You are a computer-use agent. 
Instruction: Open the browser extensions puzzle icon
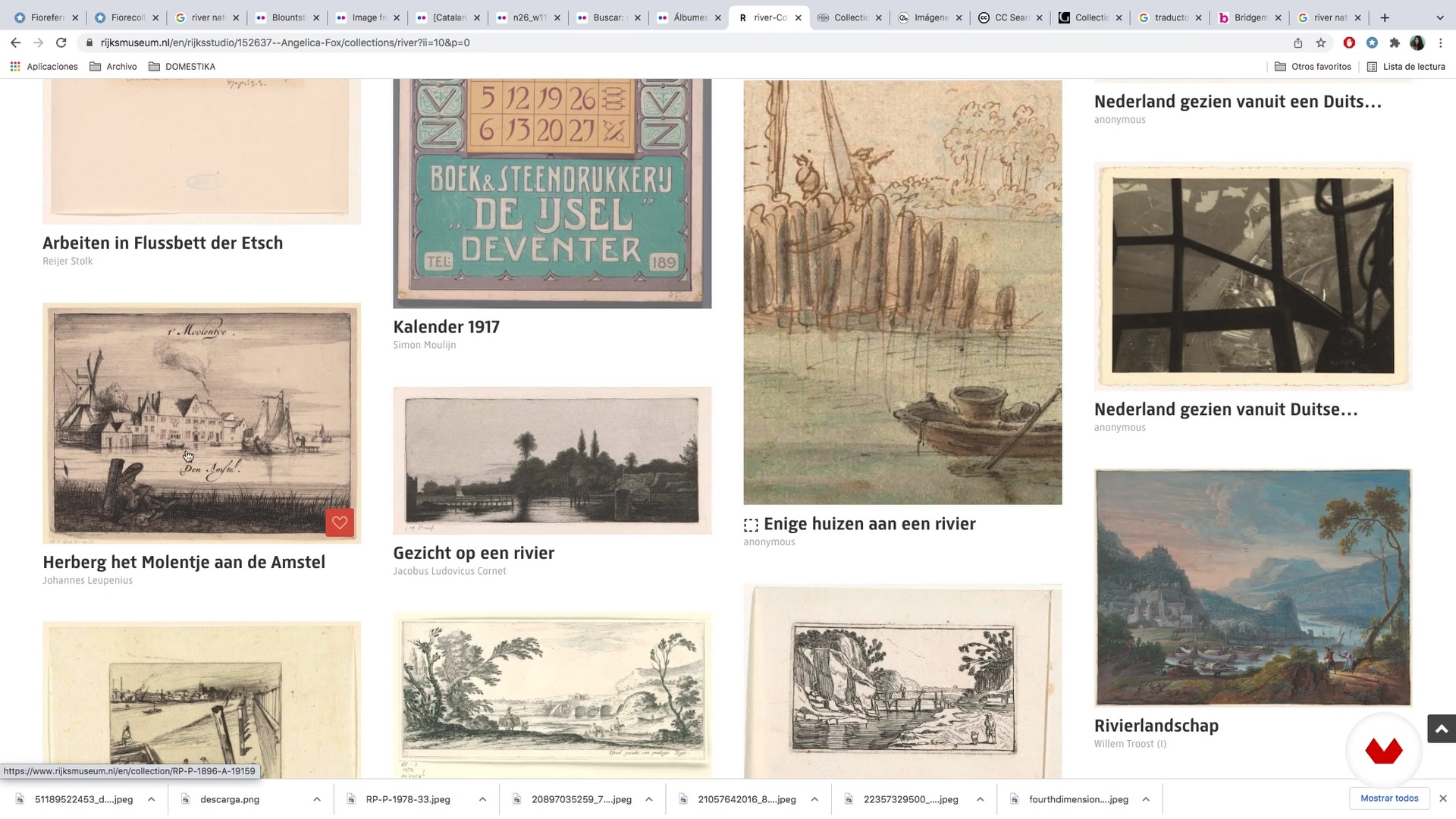(x=1394, y=42)
